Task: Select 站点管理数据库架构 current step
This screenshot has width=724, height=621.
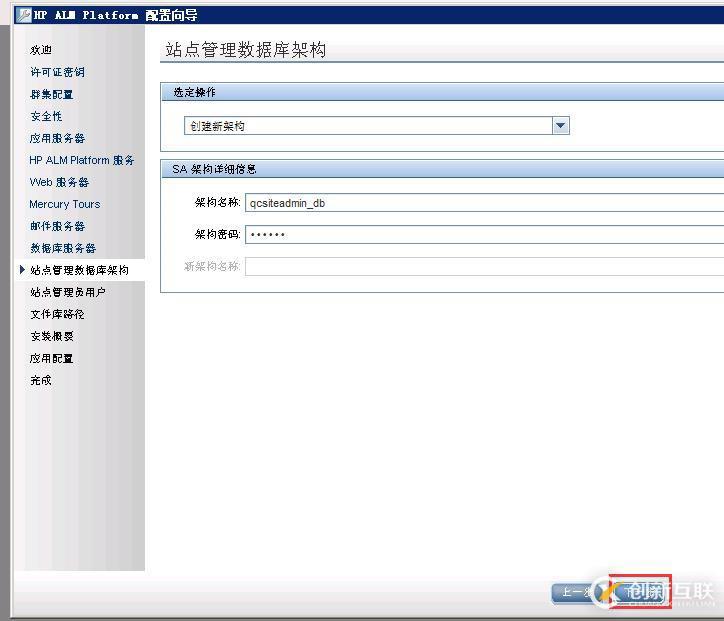Action: pos(79,270)
